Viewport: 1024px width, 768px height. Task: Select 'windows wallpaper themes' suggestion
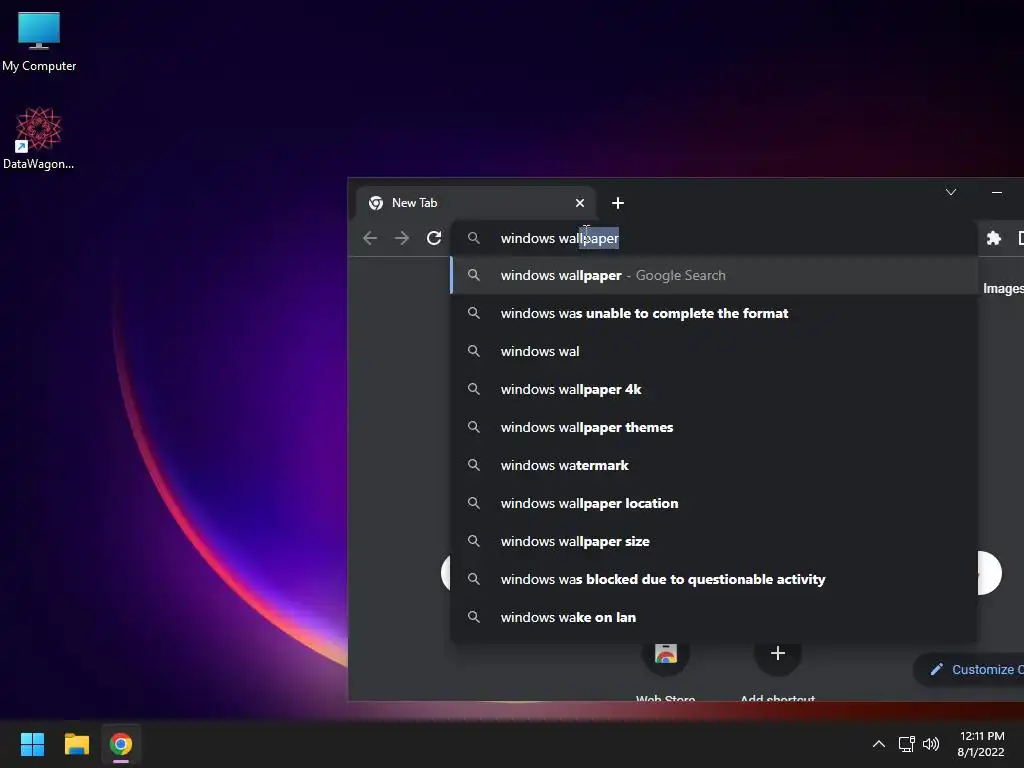pos(714,427)
